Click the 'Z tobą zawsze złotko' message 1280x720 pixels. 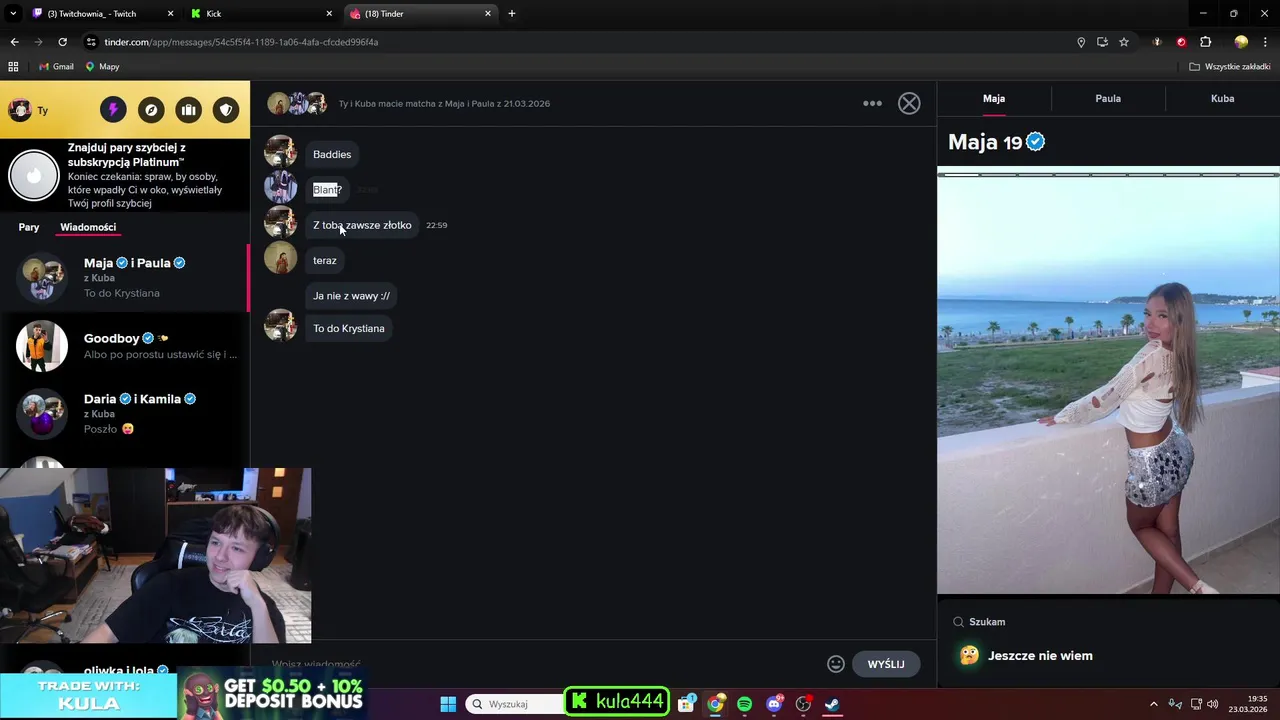(x=362, y=225)
